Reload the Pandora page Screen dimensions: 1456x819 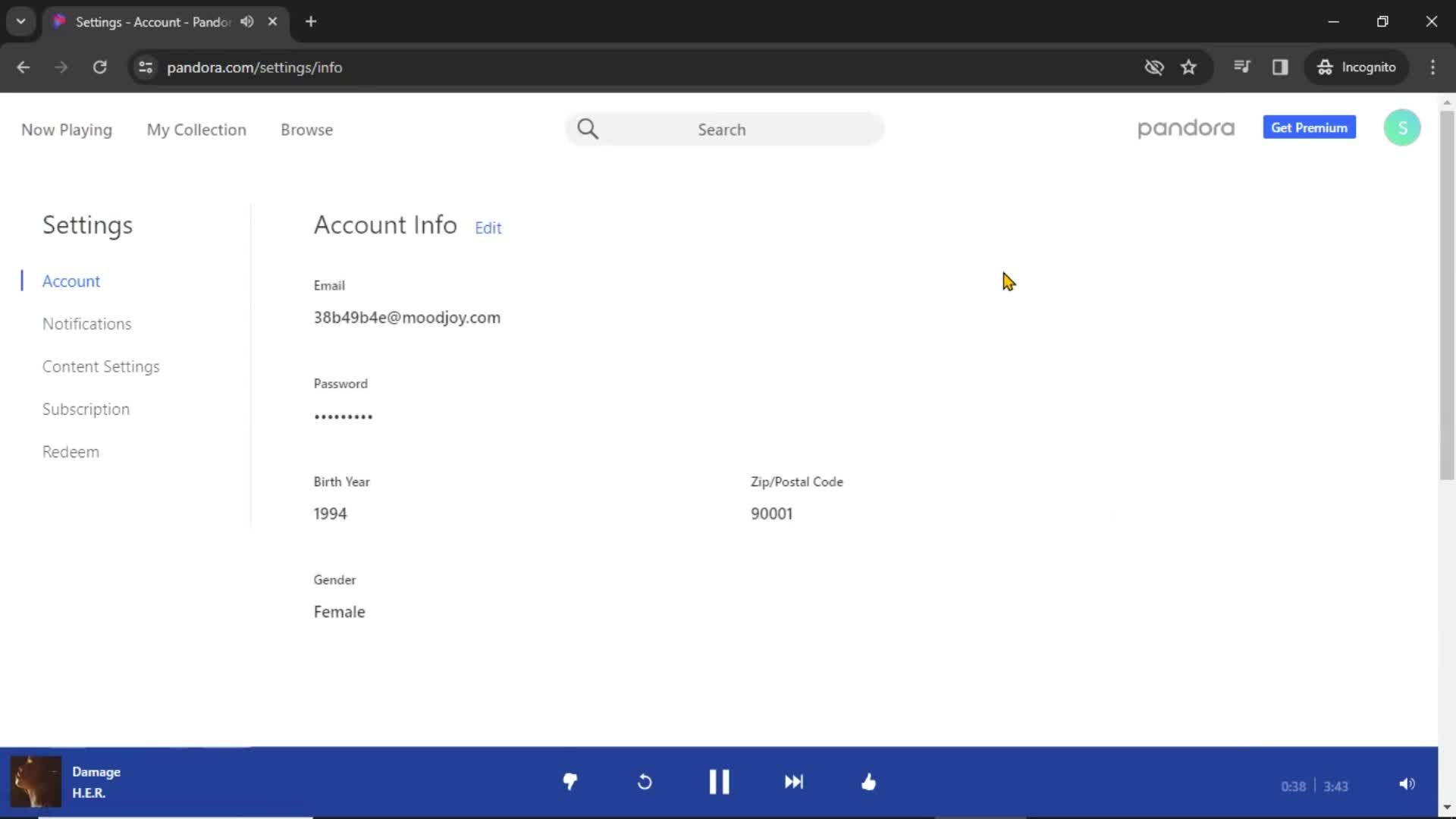pyautogui.click(x=99, y=67)
